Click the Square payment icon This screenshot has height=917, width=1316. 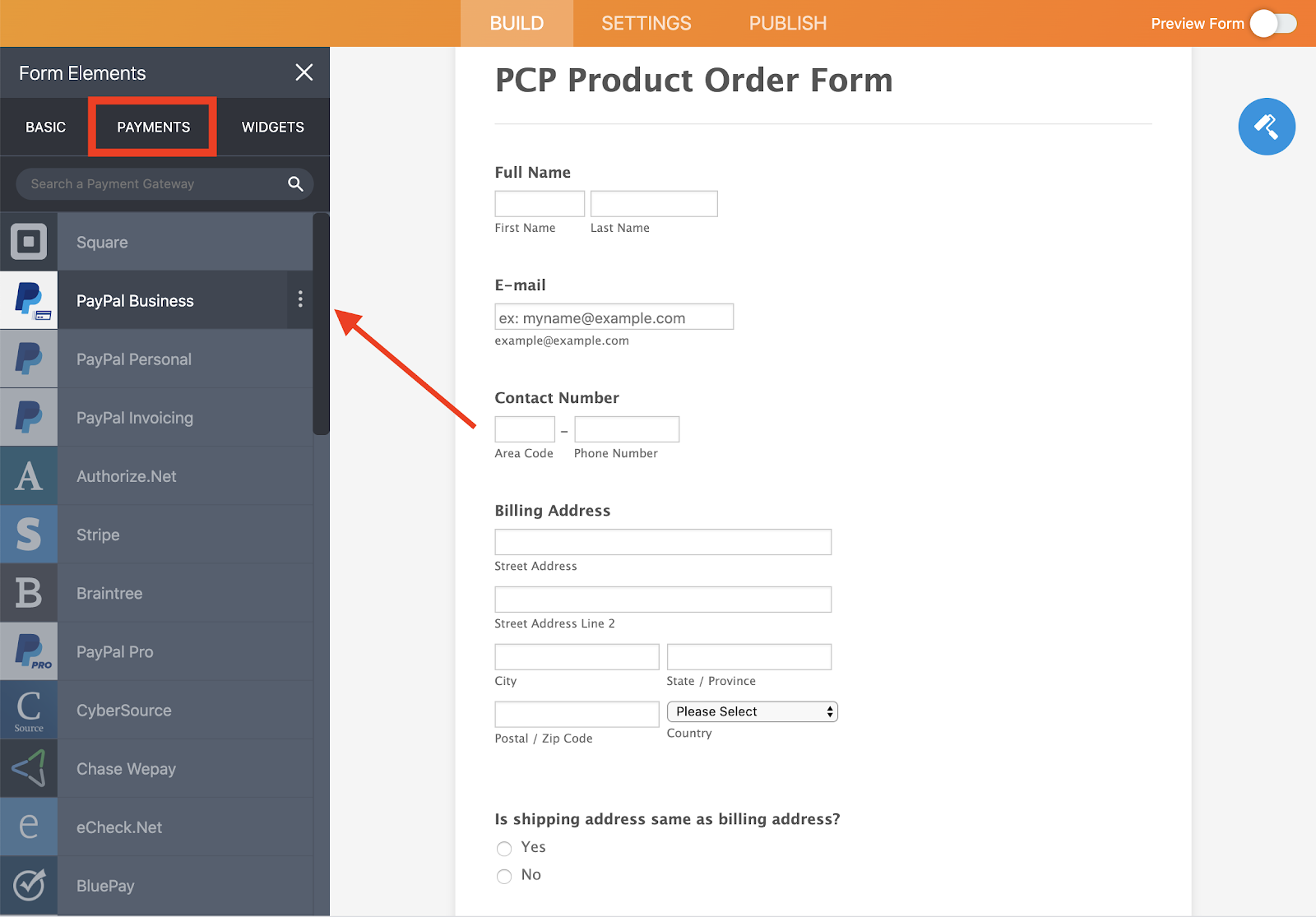(x=29, y=242)
